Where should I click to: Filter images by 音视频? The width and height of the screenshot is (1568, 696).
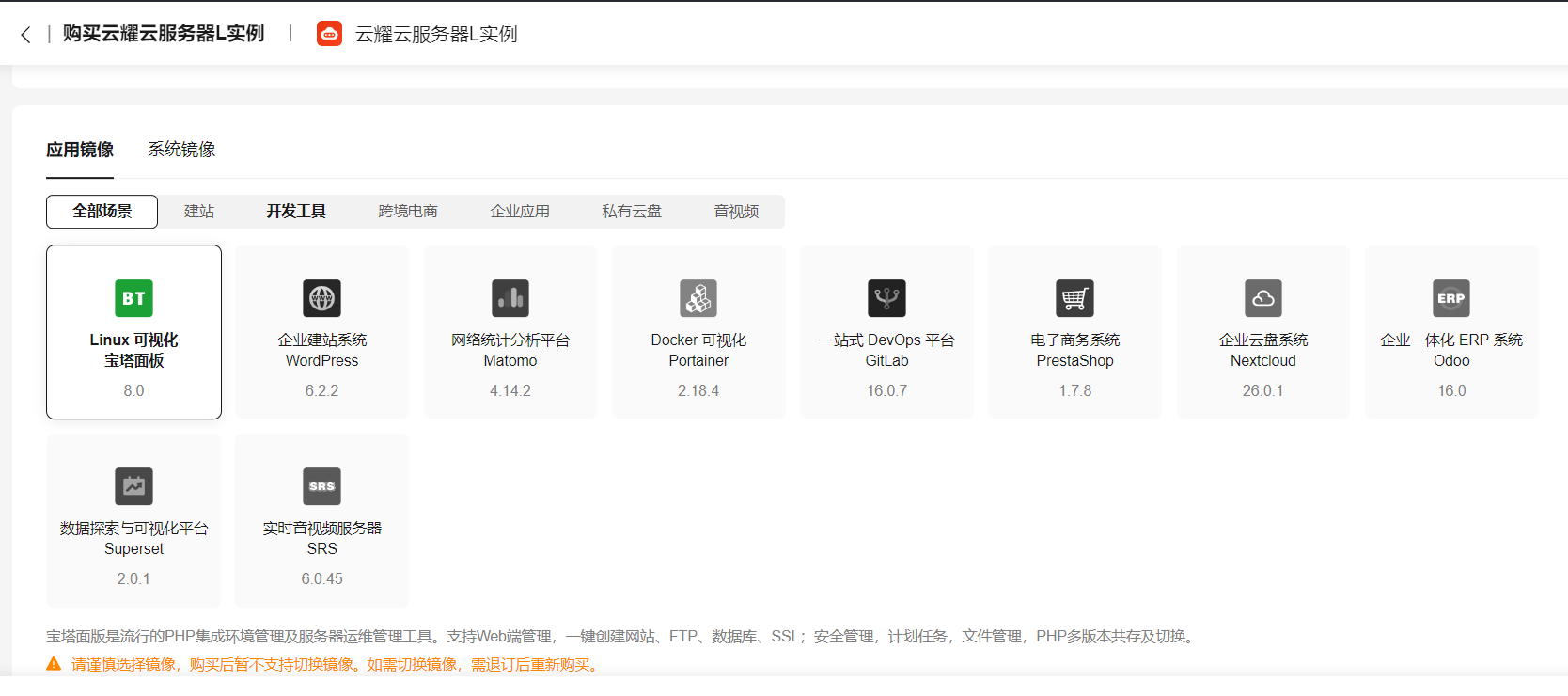(x=736, y=212)
